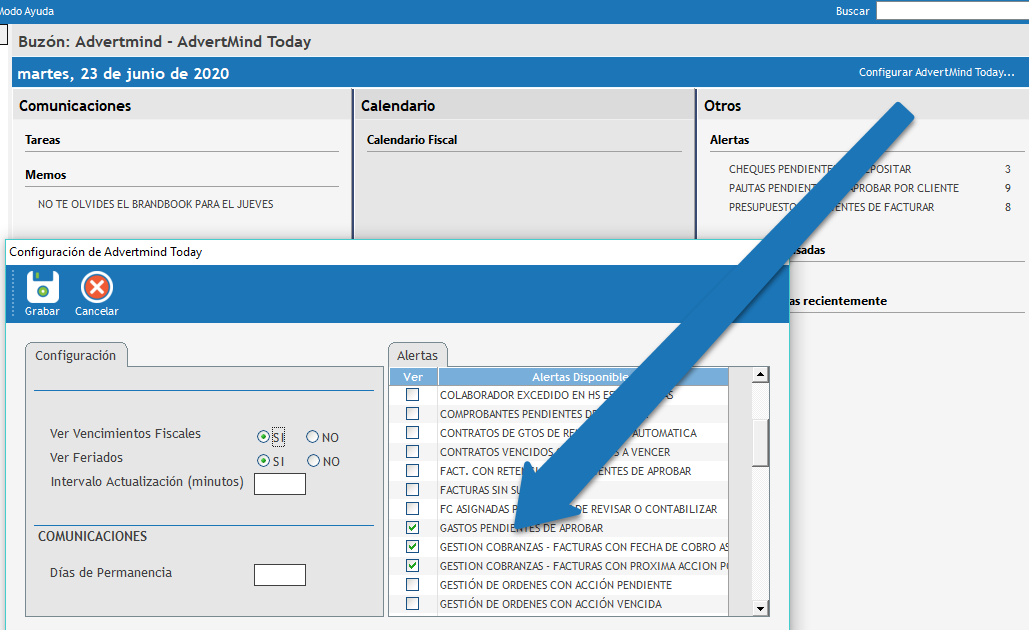This screenshot has width=1029, height=630.
Task: Click Intervalo Actualización minutes field
Action: click(x=280, y=484)
